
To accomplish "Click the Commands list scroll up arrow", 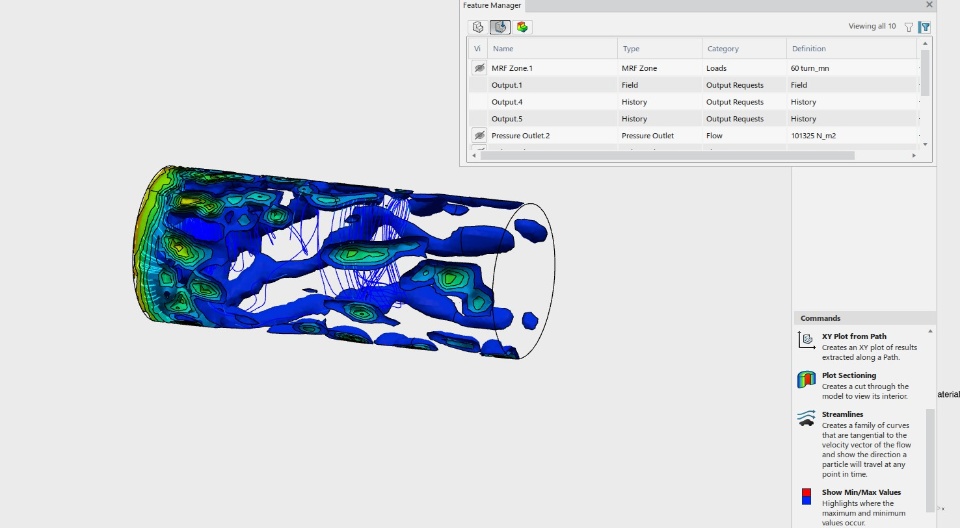I will click(x=930, y=331).
